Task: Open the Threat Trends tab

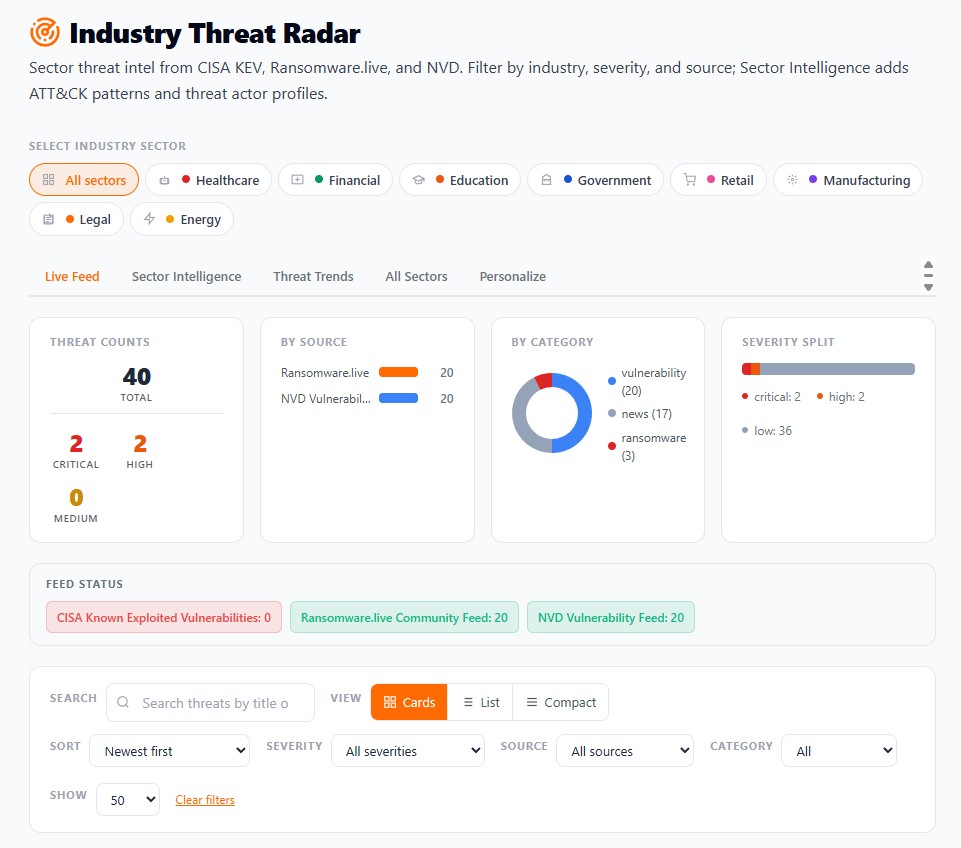Action: (x=313, y=276)
